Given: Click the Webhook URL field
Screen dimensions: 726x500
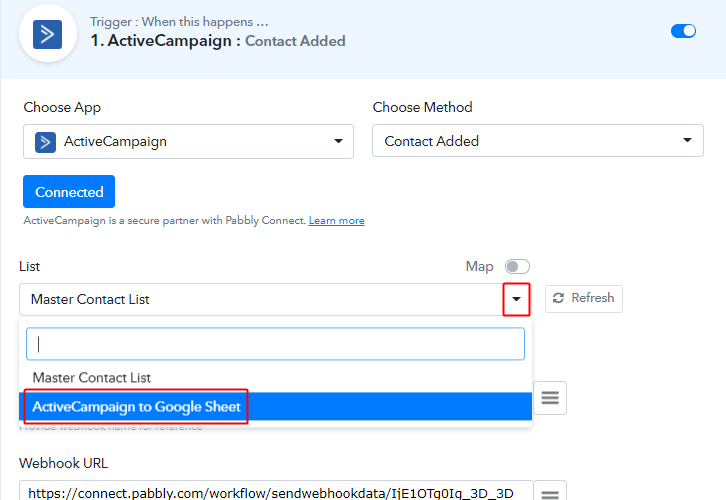Looking at the screenshot, I should tap(276, 492).
